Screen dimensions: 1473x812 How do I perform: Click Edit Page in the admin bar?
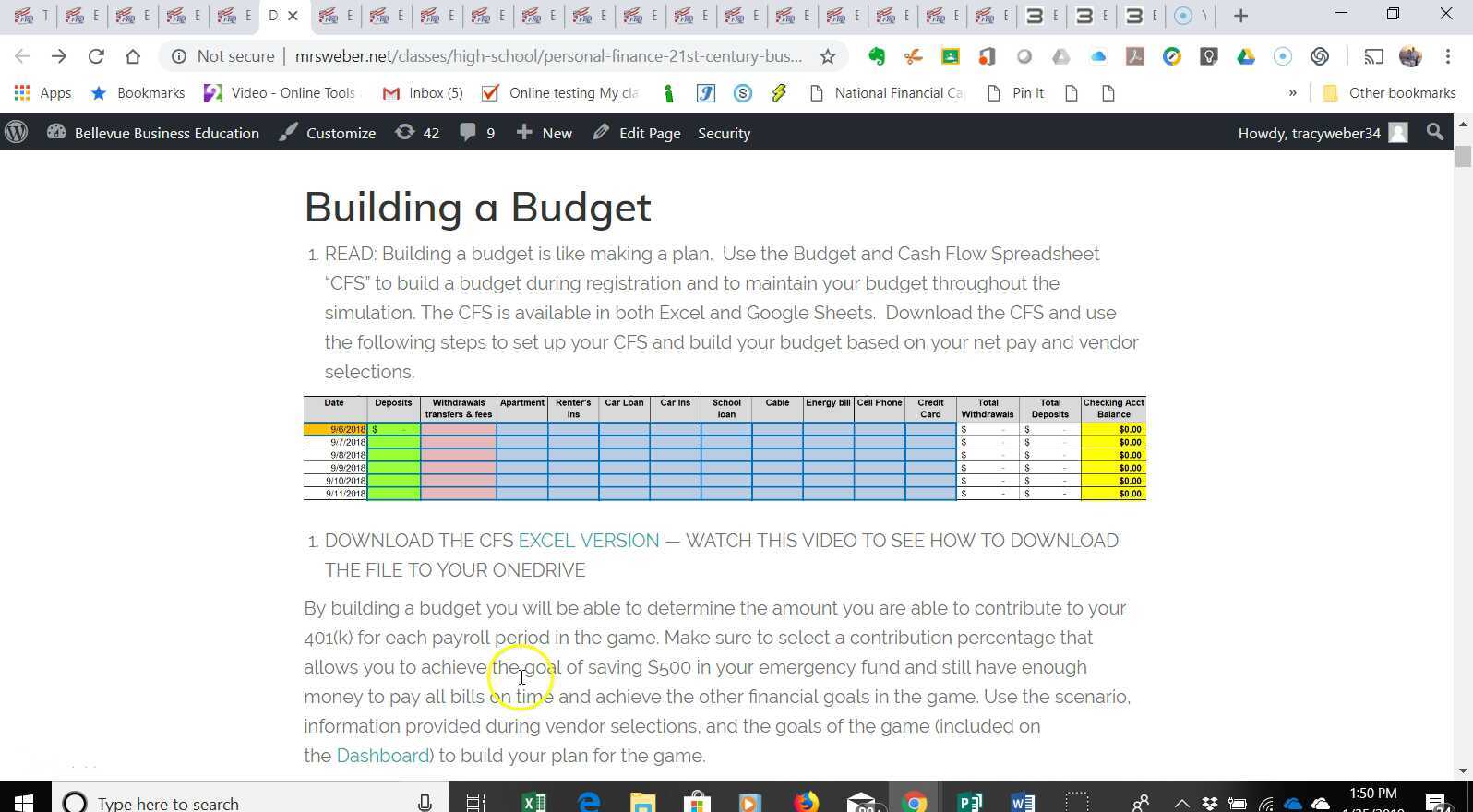[637, 133]
